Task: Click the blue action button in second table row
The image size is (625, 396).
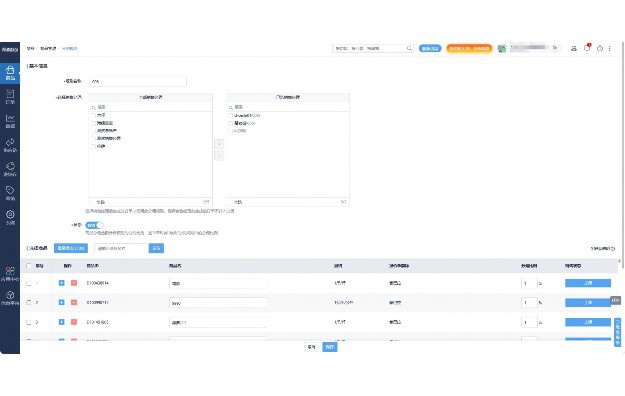Action: [x=588, y=303]
